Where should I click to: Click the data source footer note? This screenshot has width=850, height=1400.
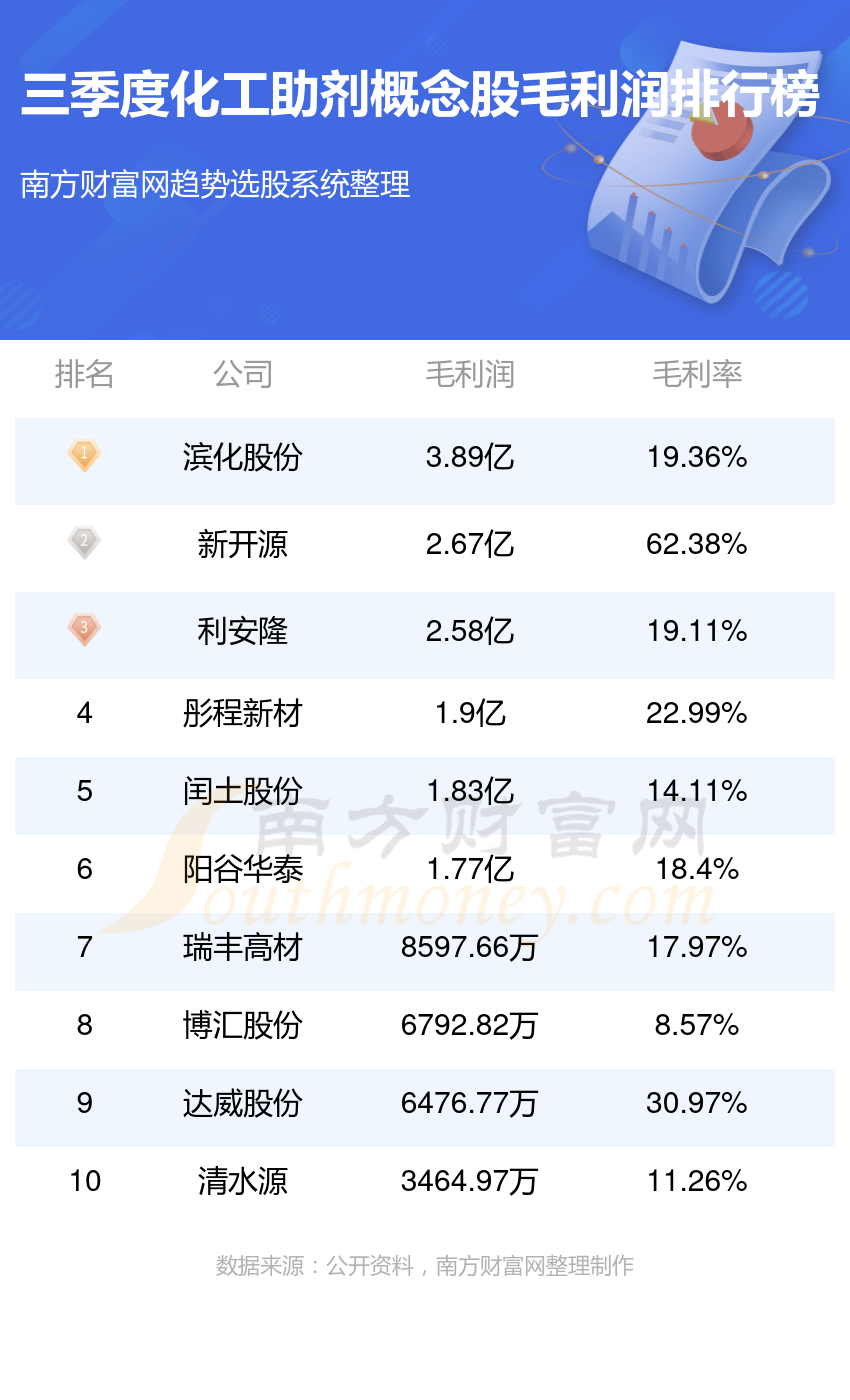425,1266
